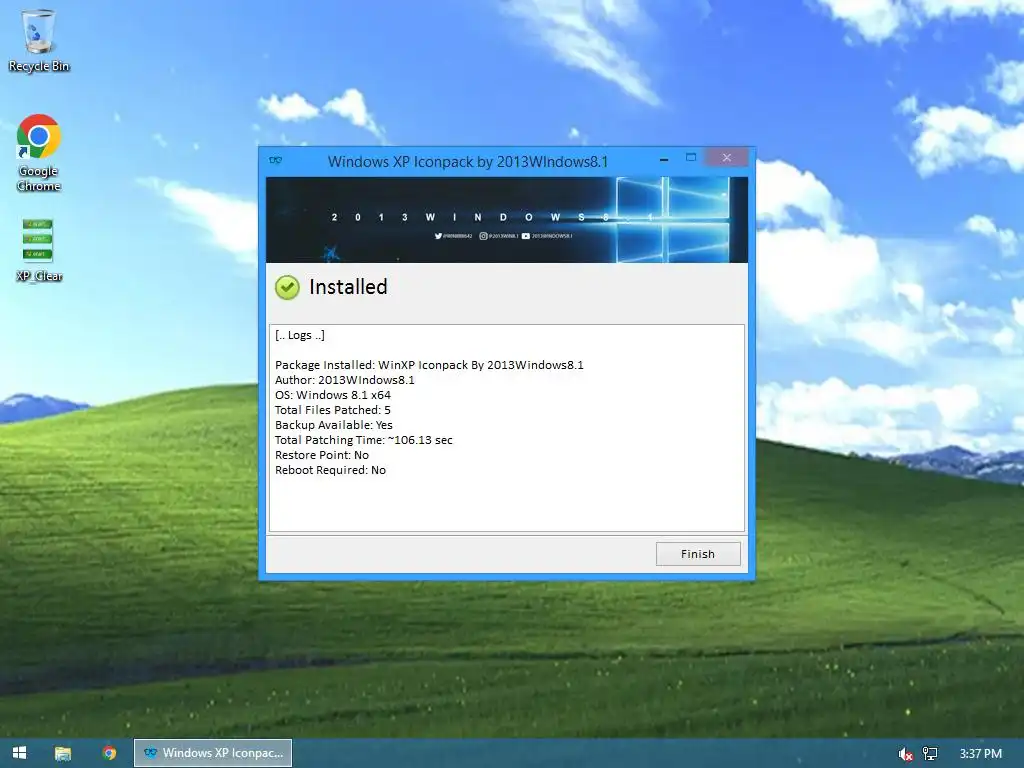
Task: Click the Instagram handle in the banner
Action: (499, 236)
